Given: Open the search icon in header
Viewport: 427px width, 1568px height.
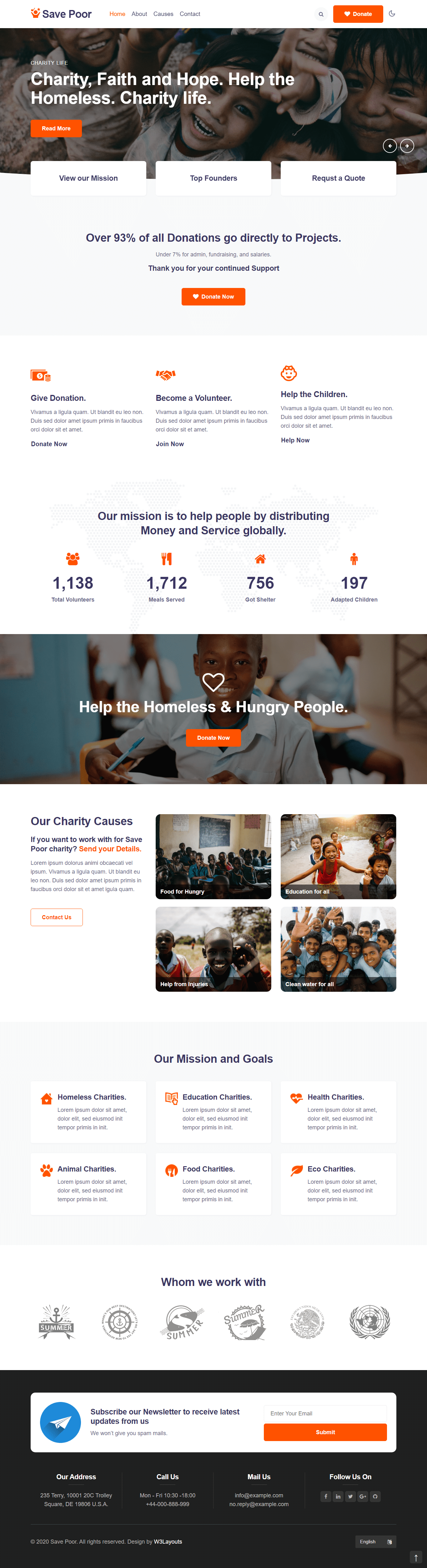Looking at the screenshot, I should pyautogui.click(x=320, y=14).
